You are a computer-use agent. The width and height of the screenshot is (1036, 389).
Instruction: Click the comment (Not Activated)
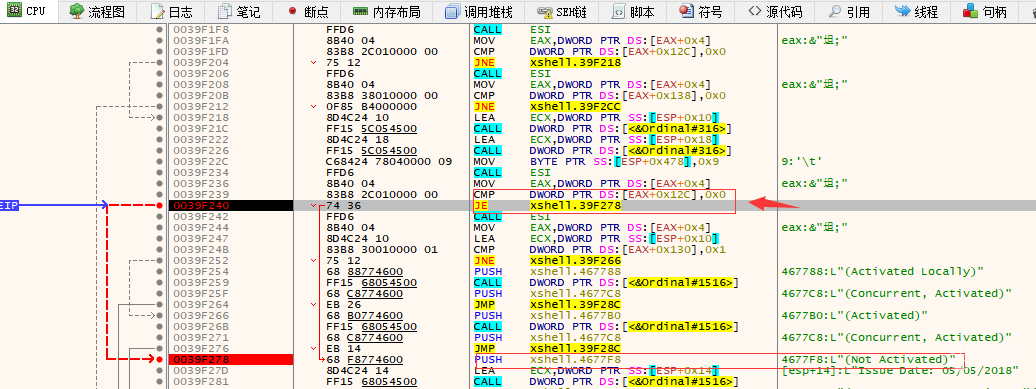(x=868, y=359)
